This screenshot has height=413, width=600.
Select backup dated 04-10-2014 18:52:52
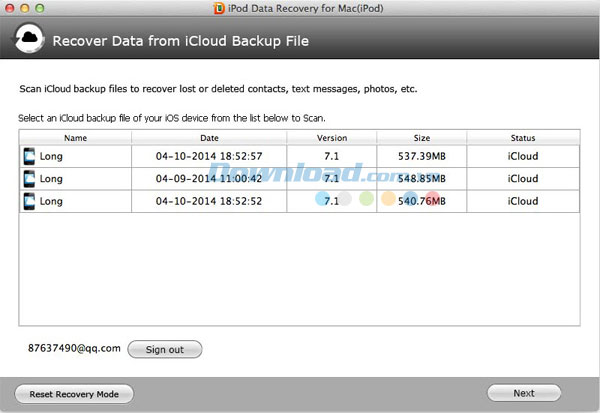(x=299, y=201)
